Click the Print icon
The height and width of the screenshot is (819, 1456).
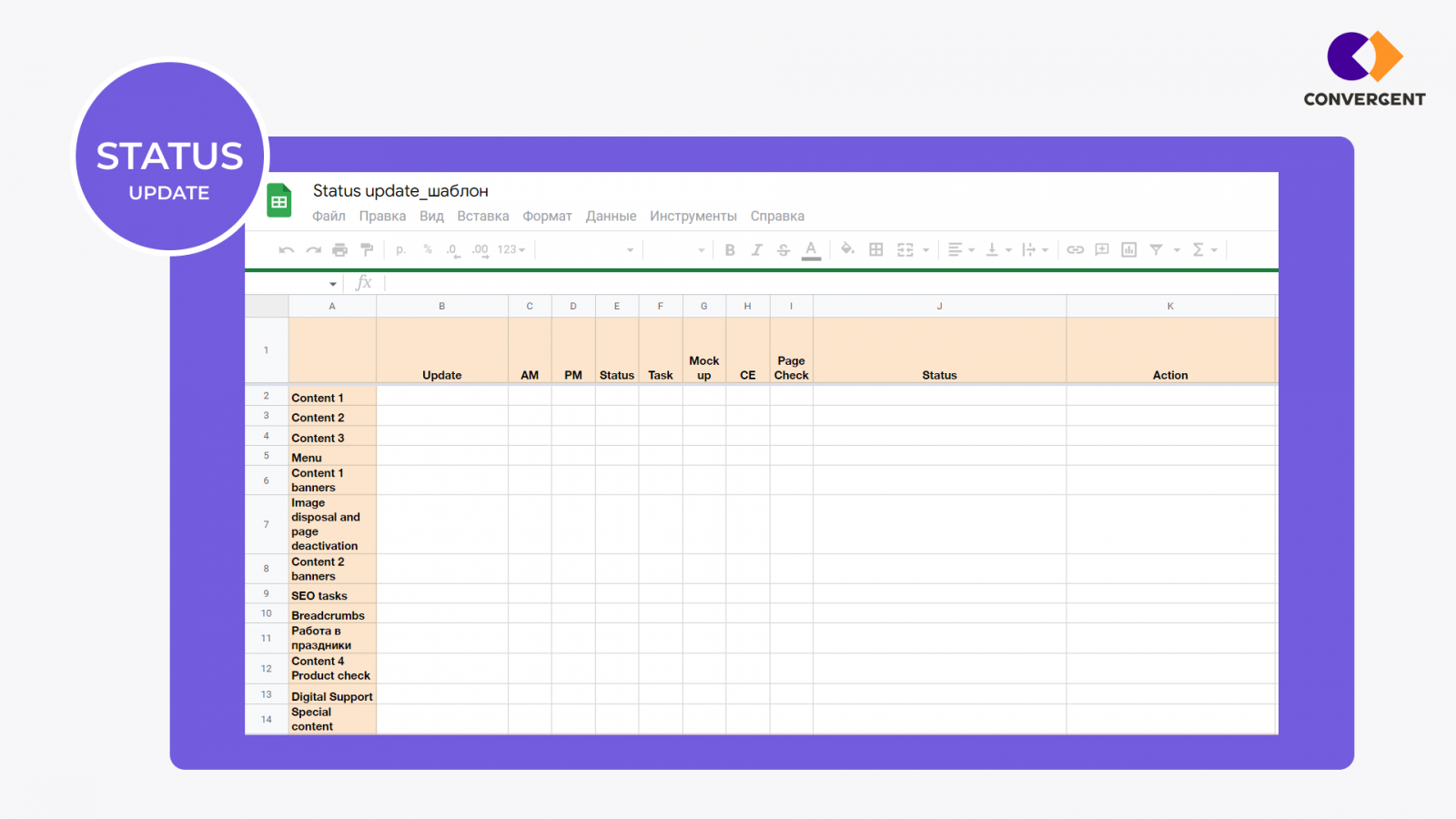pos(339,250)
